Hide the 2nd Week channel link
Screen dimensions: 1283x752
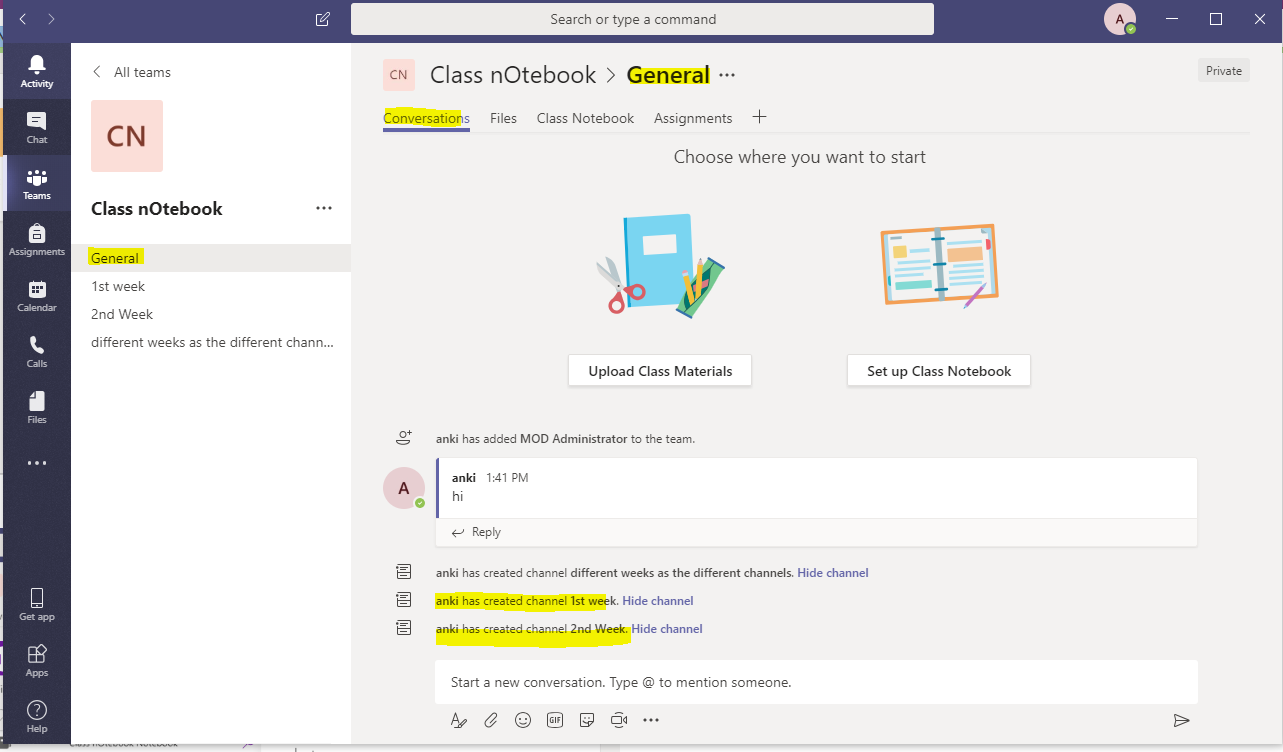click(x=667, y=629)
